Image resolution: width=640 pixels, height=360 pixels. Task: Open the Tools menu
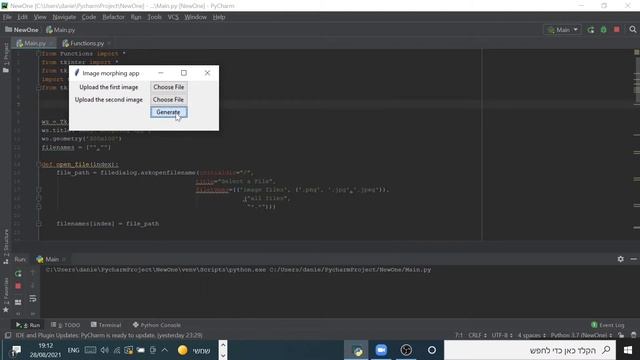[154, 17]
